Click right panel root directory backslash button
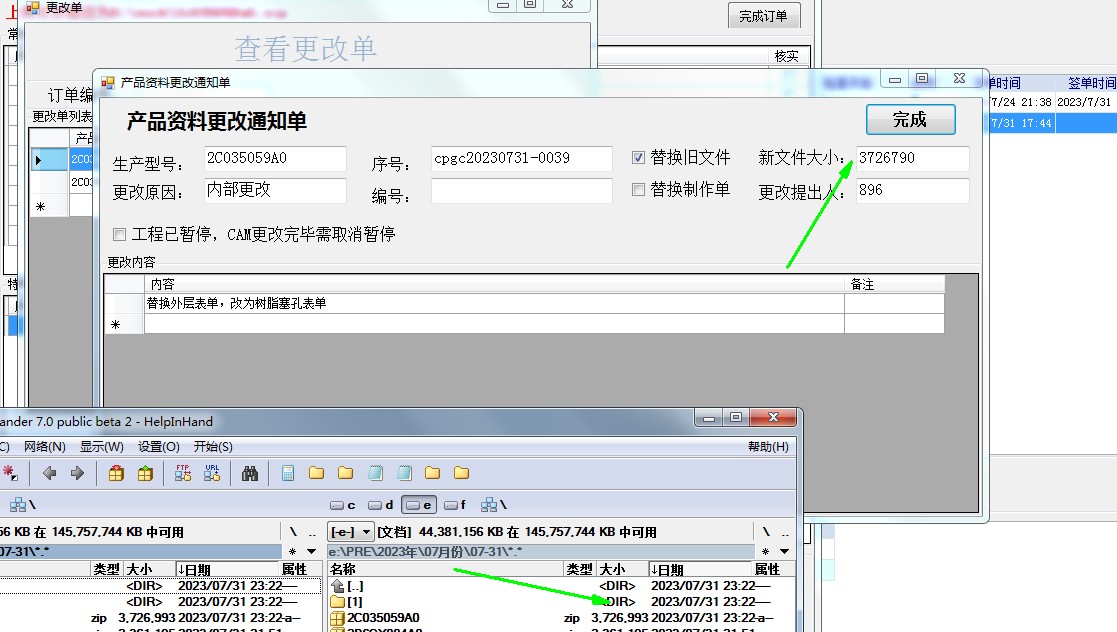Viewport: 1117px width, 632px height. (x=766, y=532)
